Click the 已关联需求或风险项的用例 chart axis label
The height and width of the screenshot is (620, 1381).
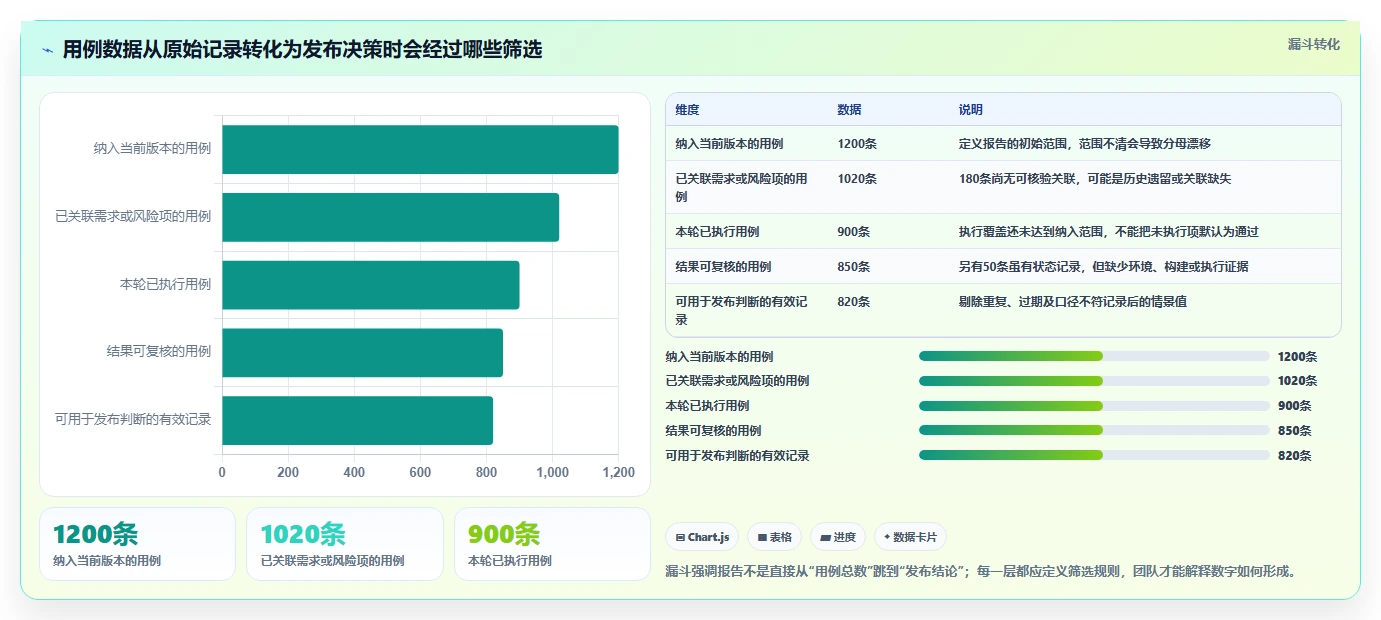click(x=133, y=217)
